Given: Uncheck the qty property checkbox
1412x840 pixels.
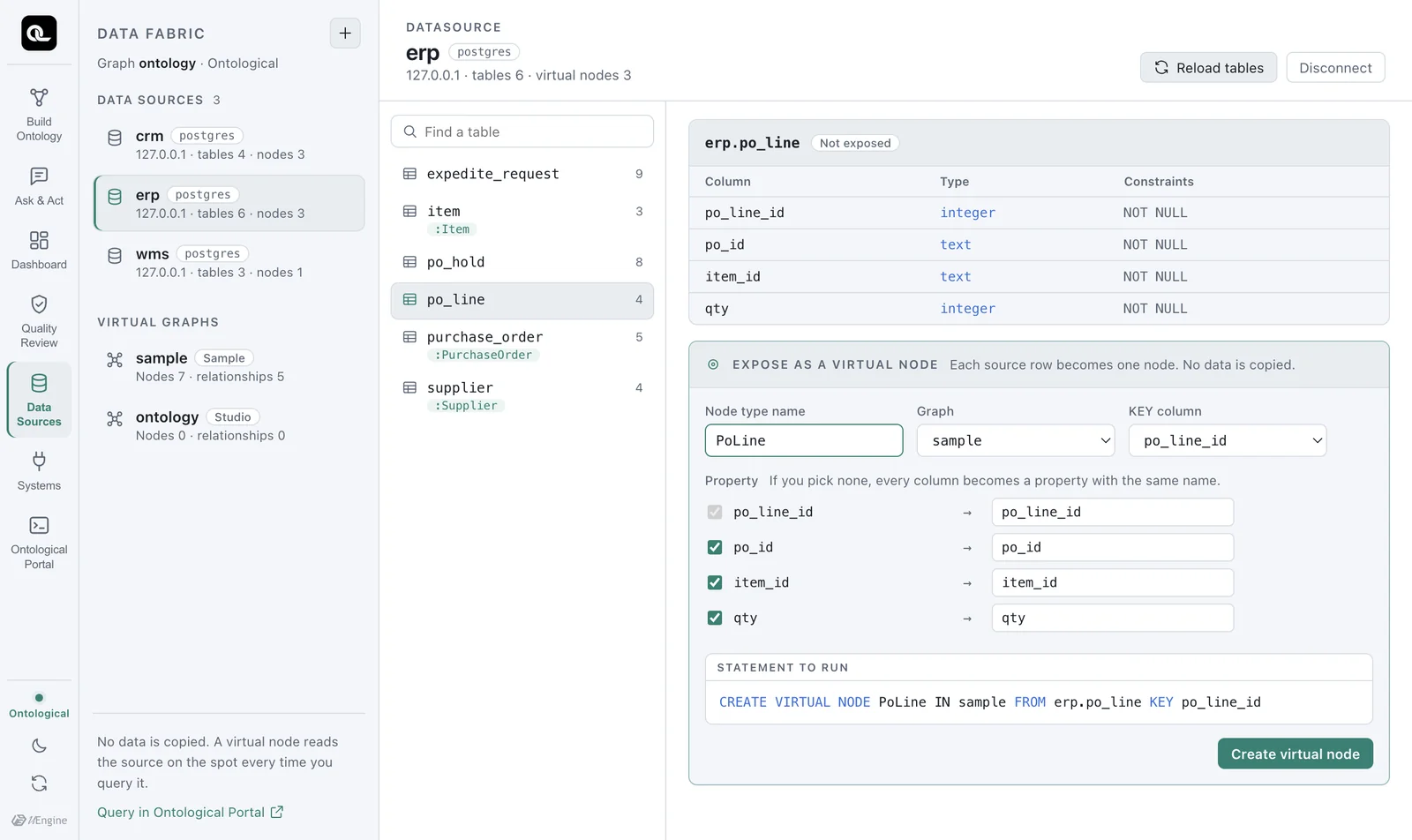Looking at the screenshot, I should [715, 618].
